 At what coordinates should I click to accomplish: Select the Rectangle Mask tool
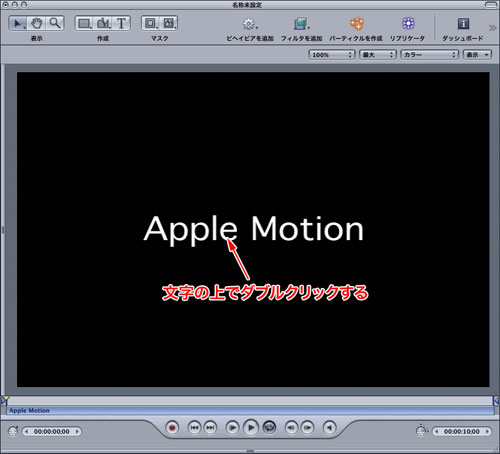click(x=151, y=23)
